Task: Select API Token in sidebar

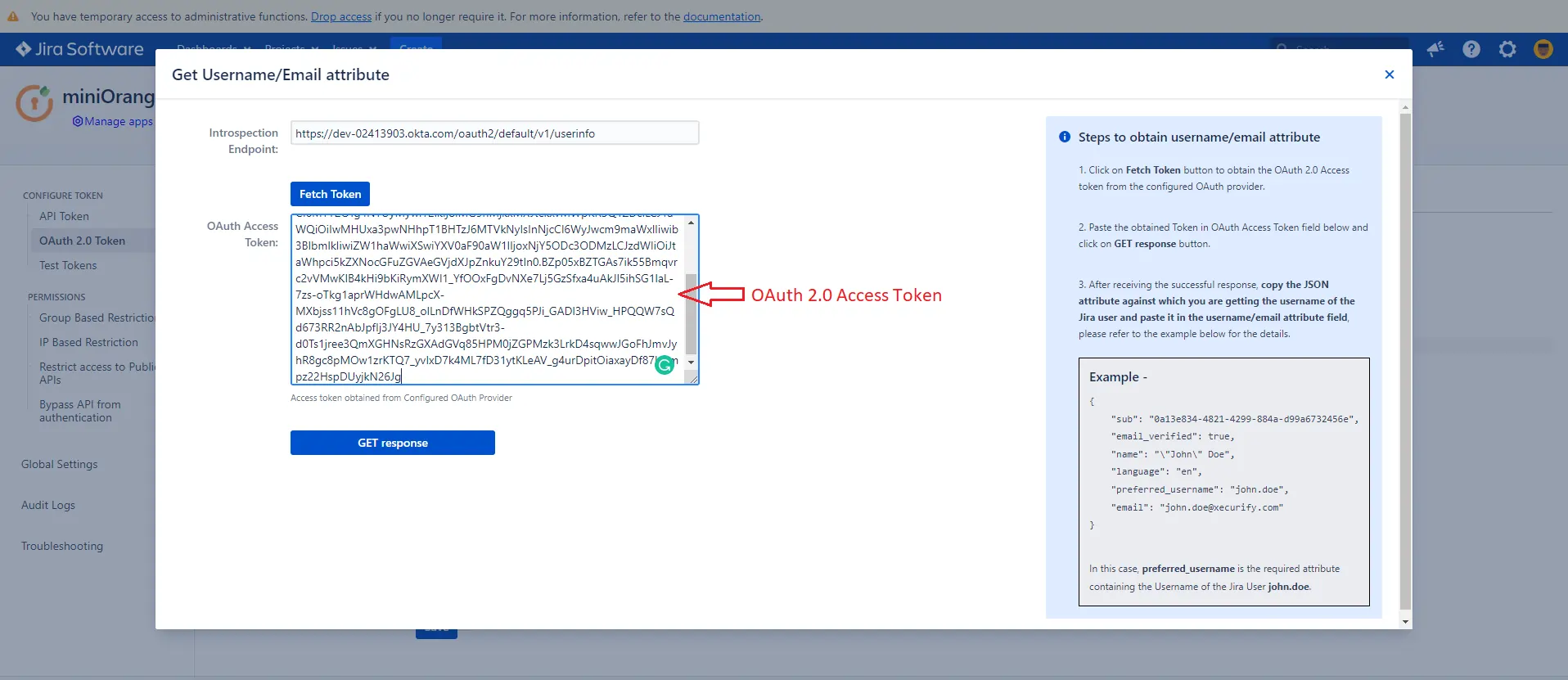Action: coord(64,216)
